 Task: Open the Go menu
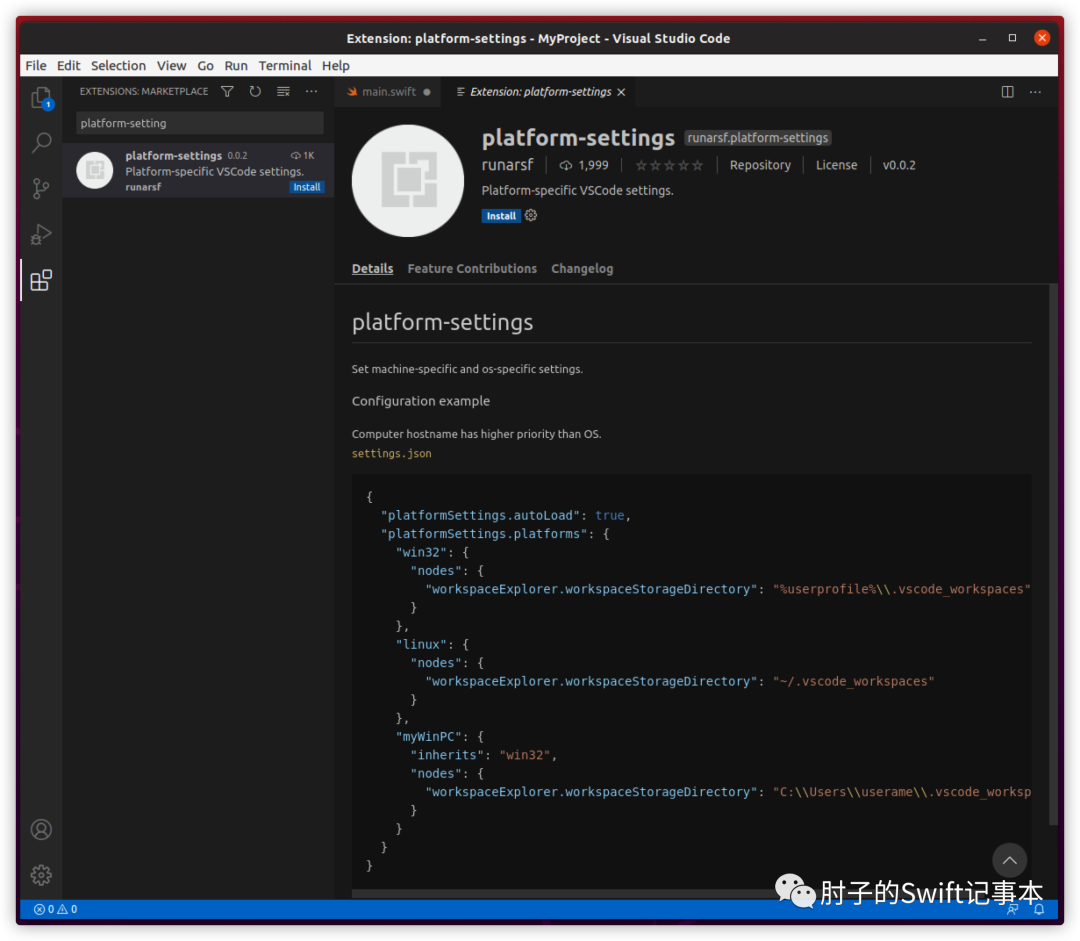[x=205, y=65]
